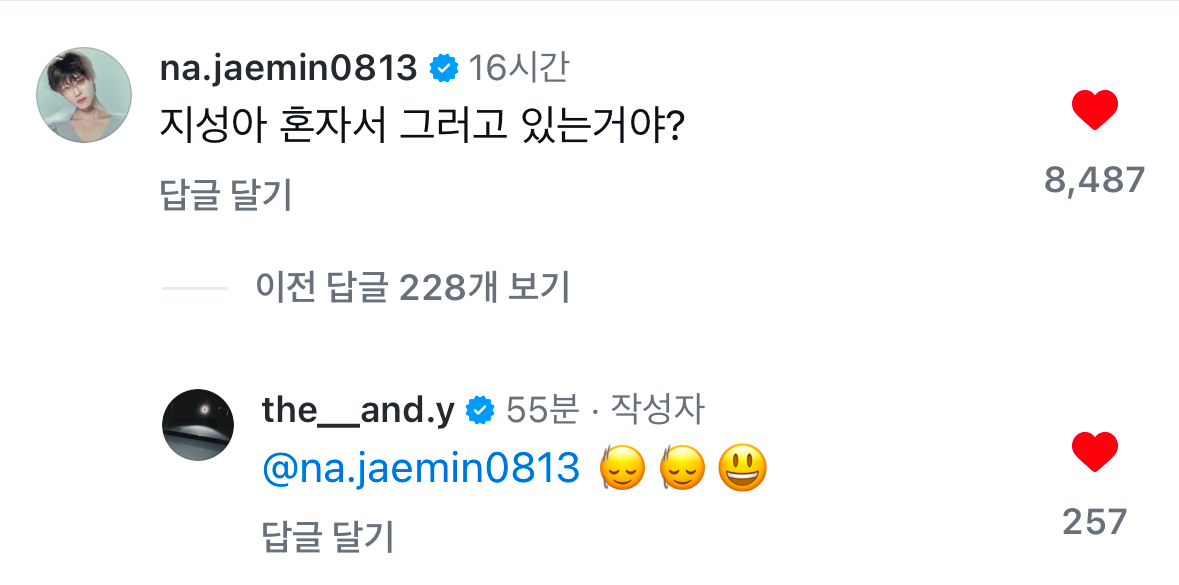Follow the blue @na.jaemin0813 mention

point(421,468)
